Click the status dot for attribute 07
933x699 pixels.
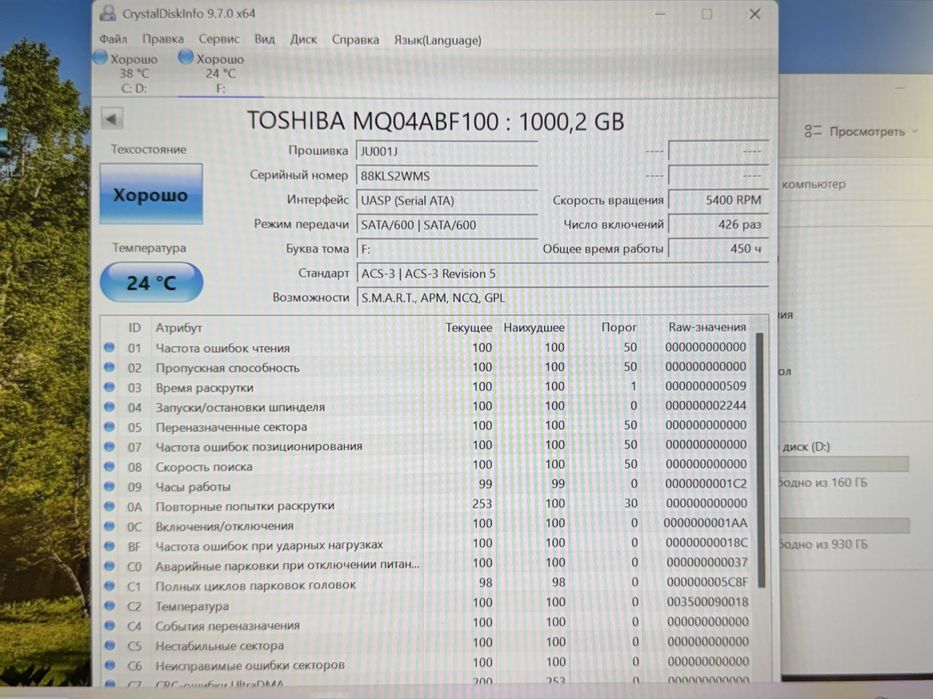pos(109,446)
